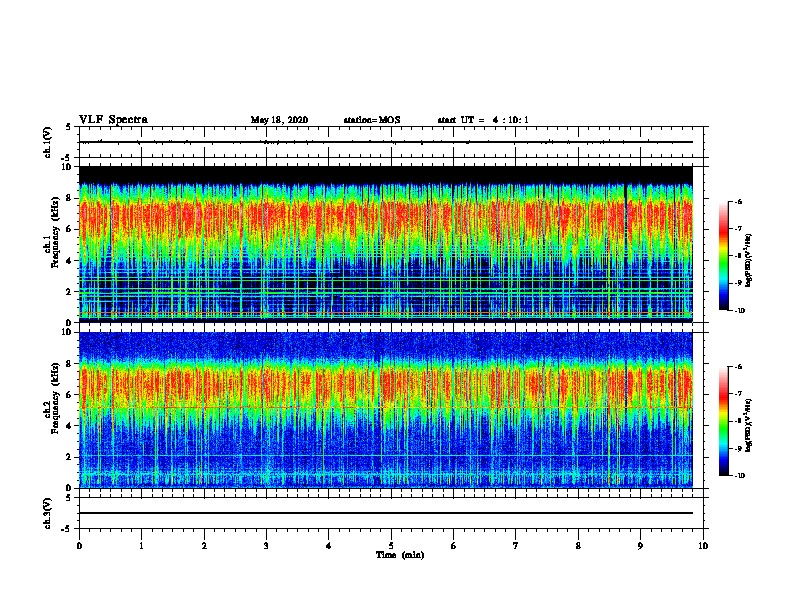Click the "station=MOS" label
The width and height of the screenshot is (792, 612).
click(x=372, y=120)
